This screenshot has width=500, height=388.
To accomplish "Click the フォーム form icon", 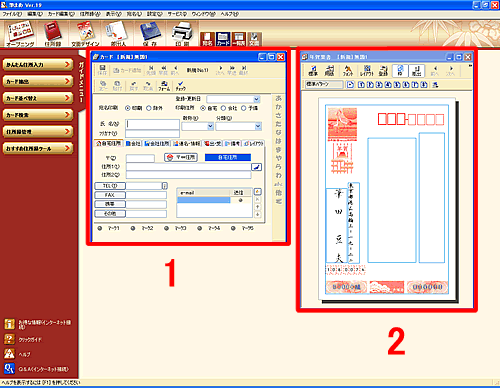I will click(x=164, y=86).
